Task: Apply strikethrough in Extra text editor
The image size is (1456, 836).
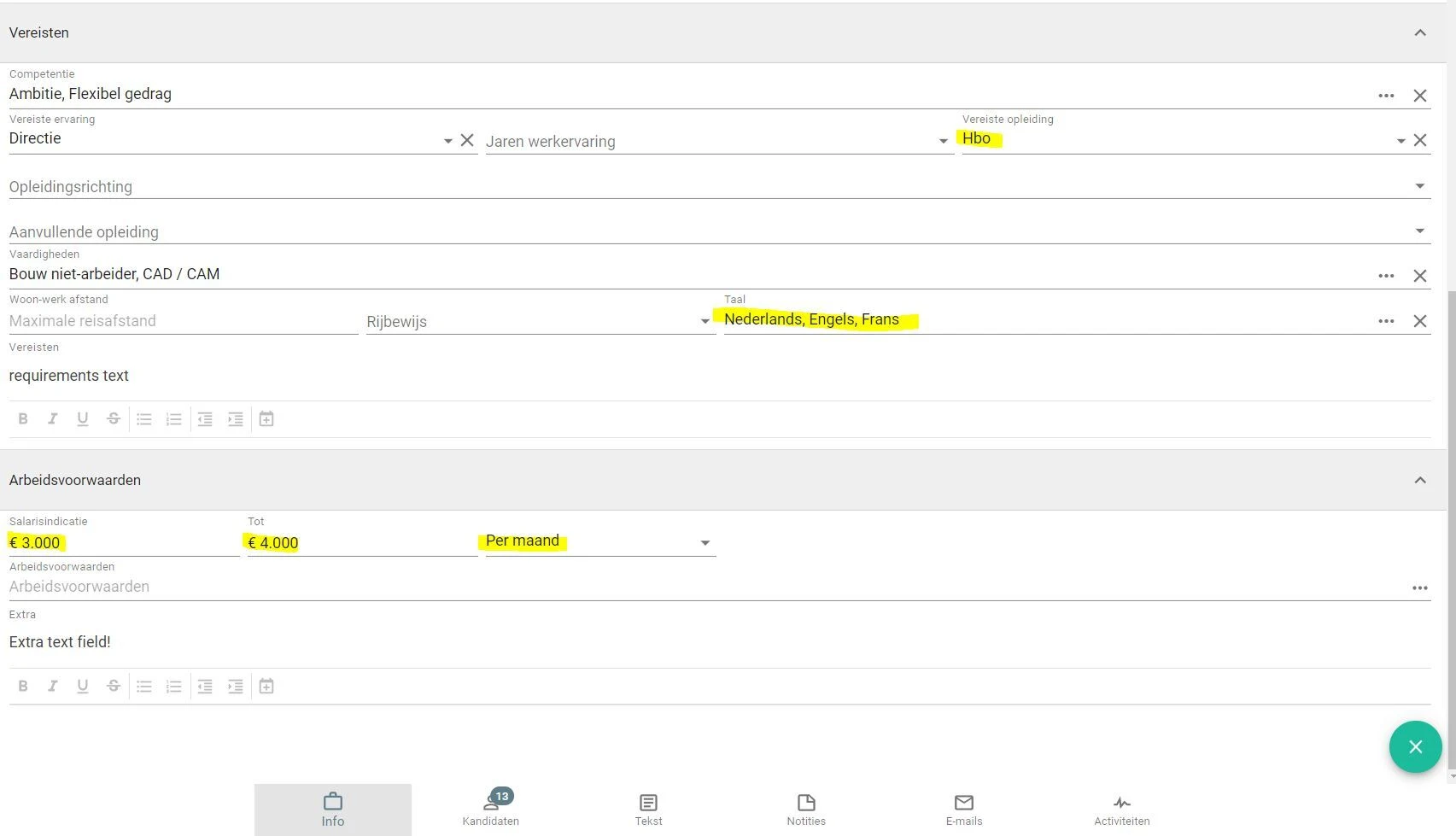Action: (113, 686)
